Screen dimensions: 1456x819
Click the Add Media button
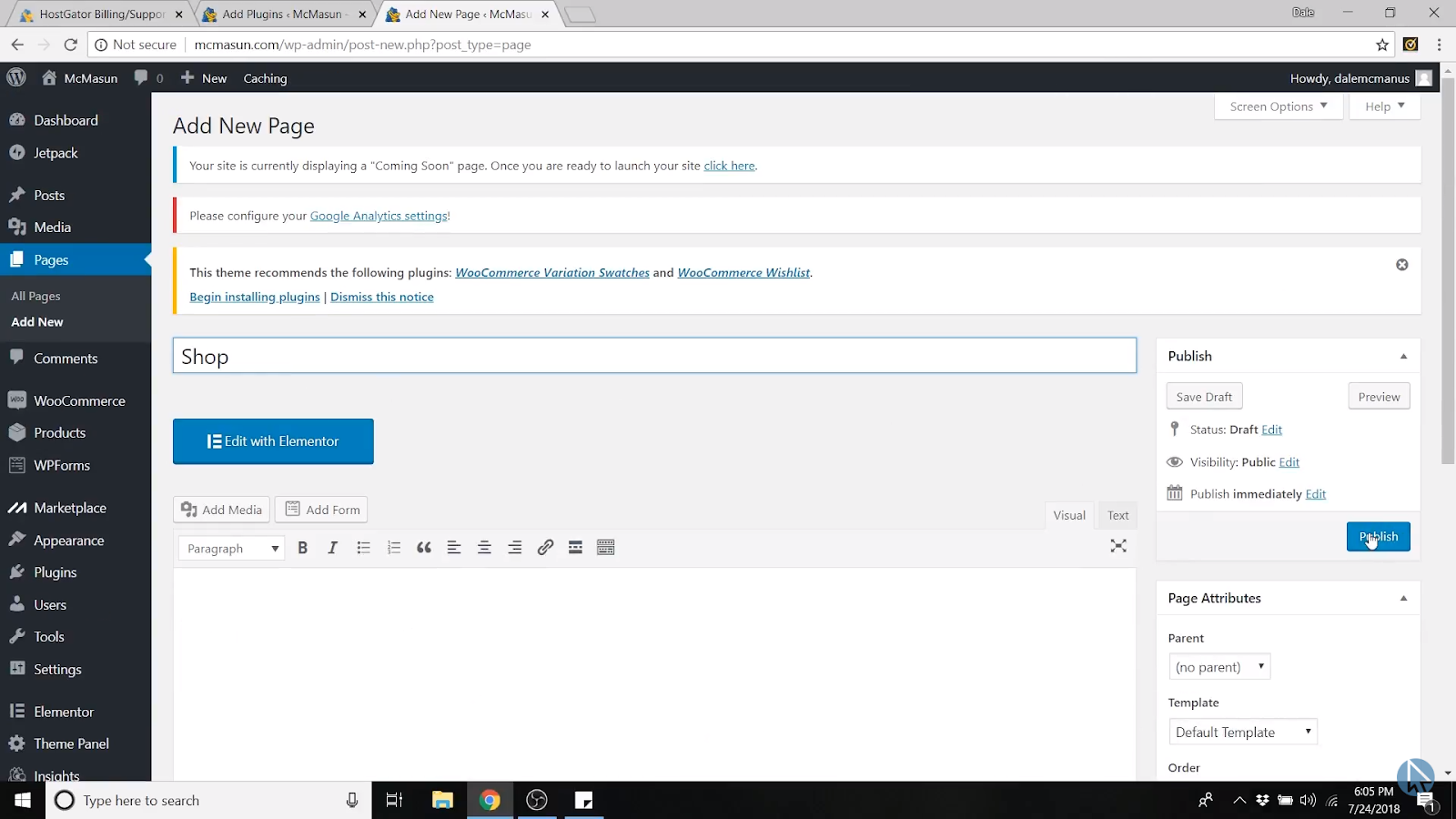[221, 510]
